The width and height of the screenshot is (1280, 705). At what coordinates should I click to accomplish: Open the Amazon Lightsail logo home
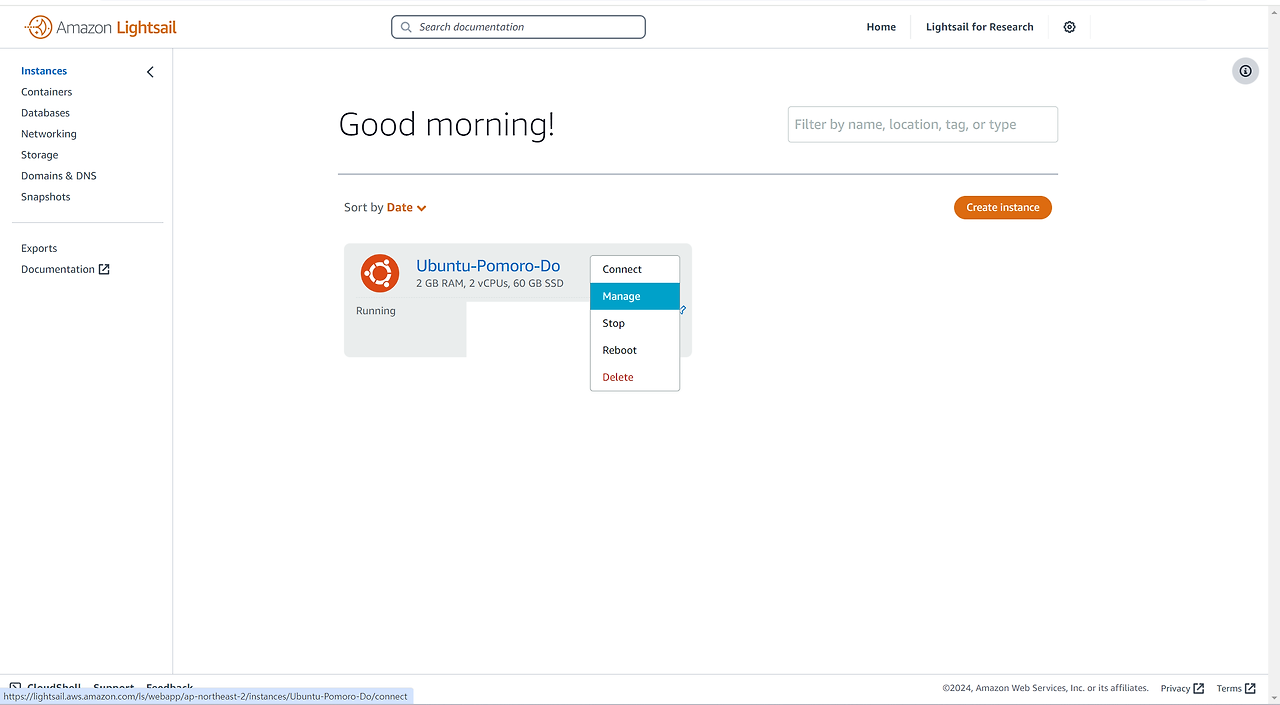(x=101, y=27)
